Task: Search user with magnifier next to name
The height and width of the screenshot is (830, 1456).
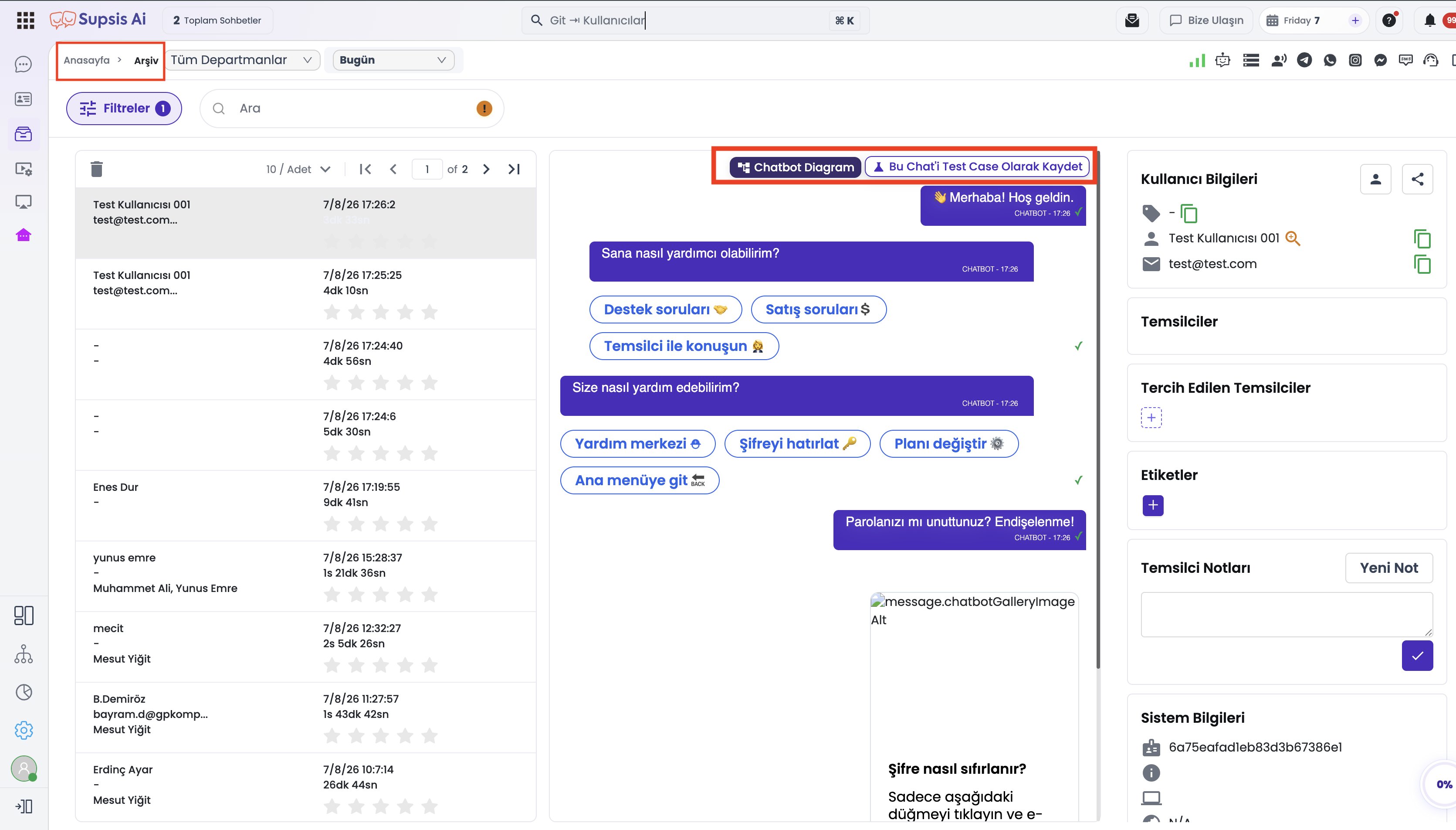Action: pos(1293,238)
